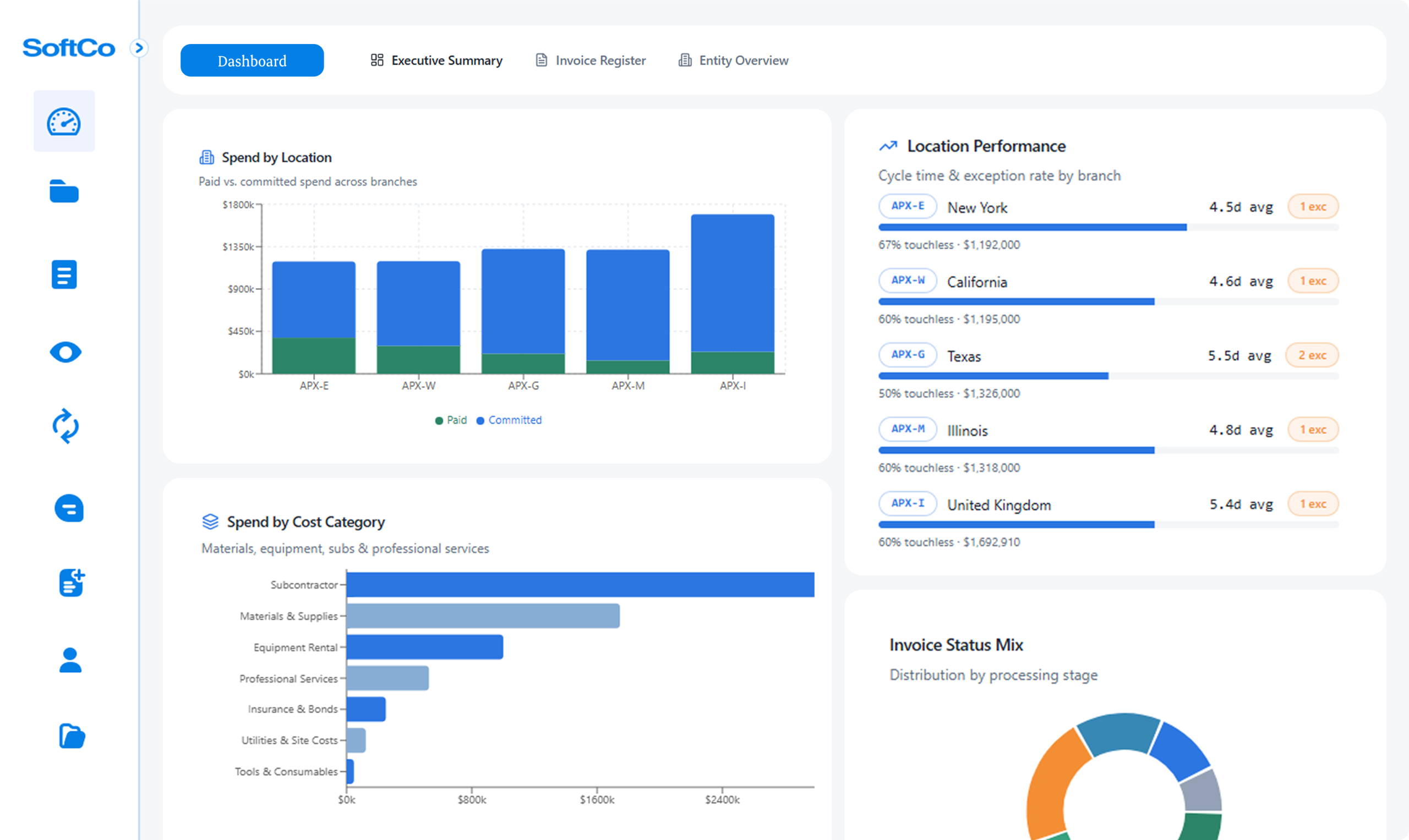Screen dimensions: 1409x840
Task: Click the Dashboard button
Action: point(252,60)
